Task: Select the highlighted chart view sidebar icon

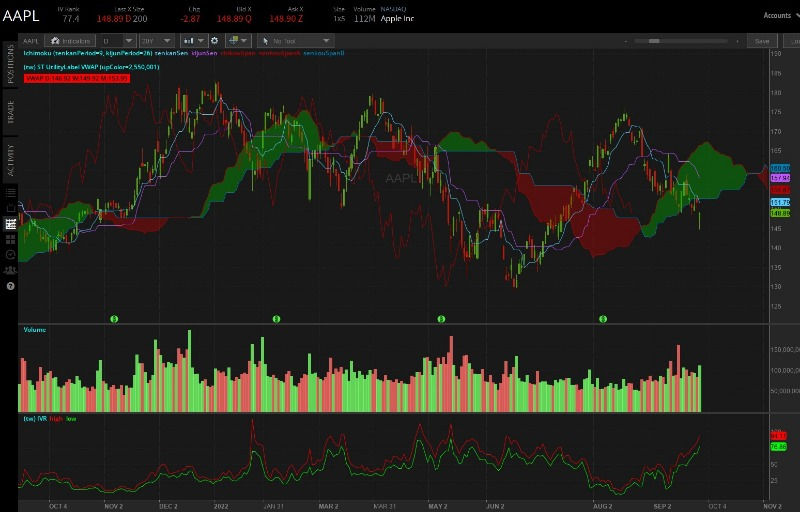Action: [10, 223]
